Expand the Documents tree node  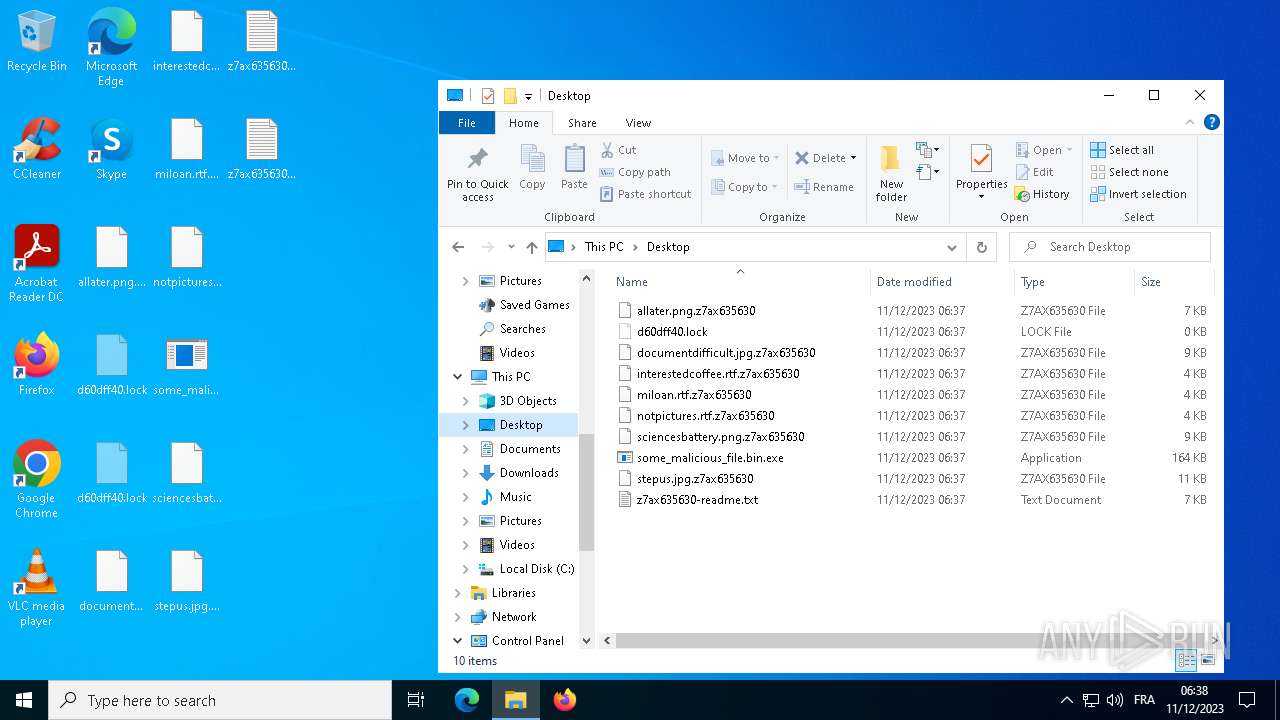pyautogui.click(x=466, y=449)
